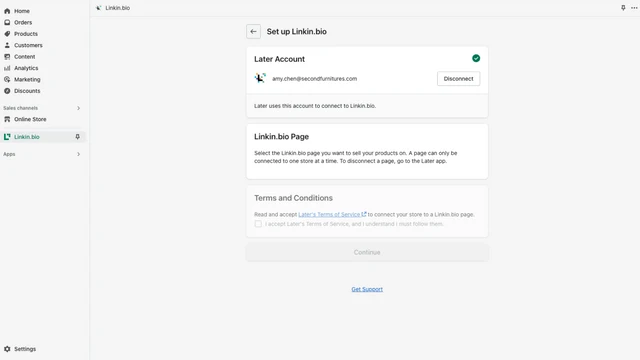
Task: Click the Content icon in sidebar
Action: pos(7,57)
